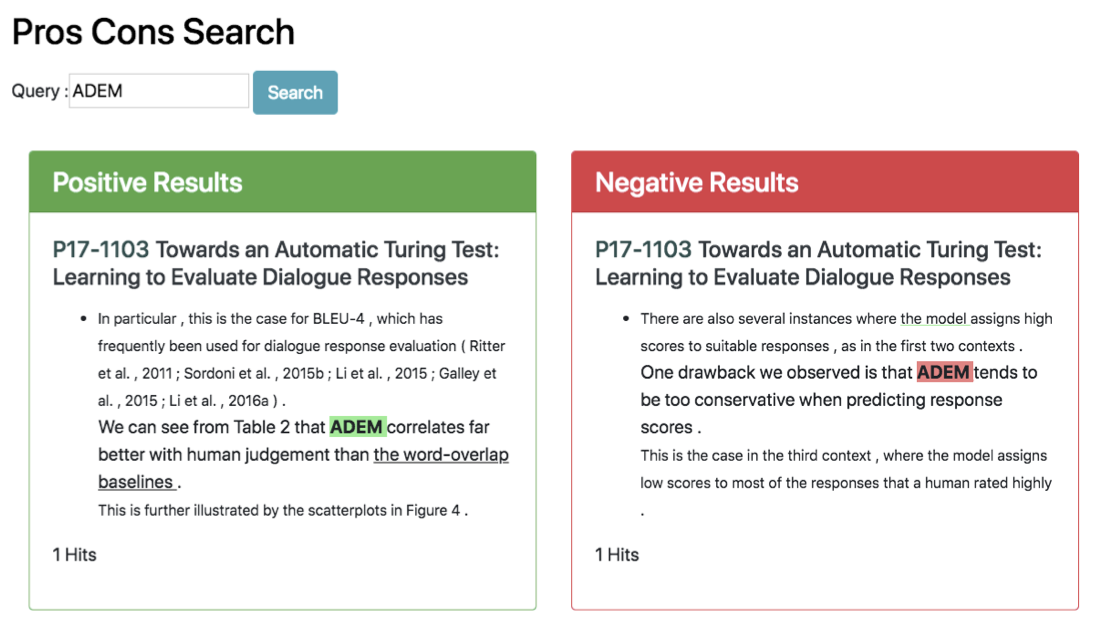Image resolution: width=1095 pixels, height=623 pixels.
Task: Click 'One drawback we observed' sentence
Action: coord(839,400)
